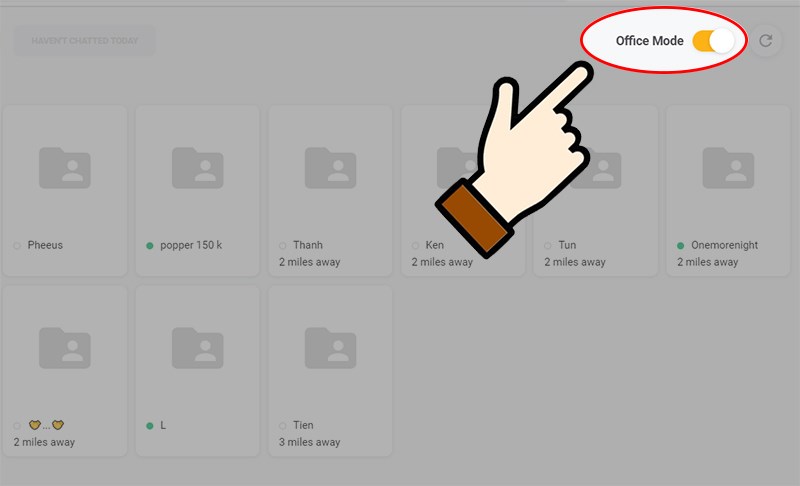Click the refresh icon beside Office Mode

(x=765, y=41)
